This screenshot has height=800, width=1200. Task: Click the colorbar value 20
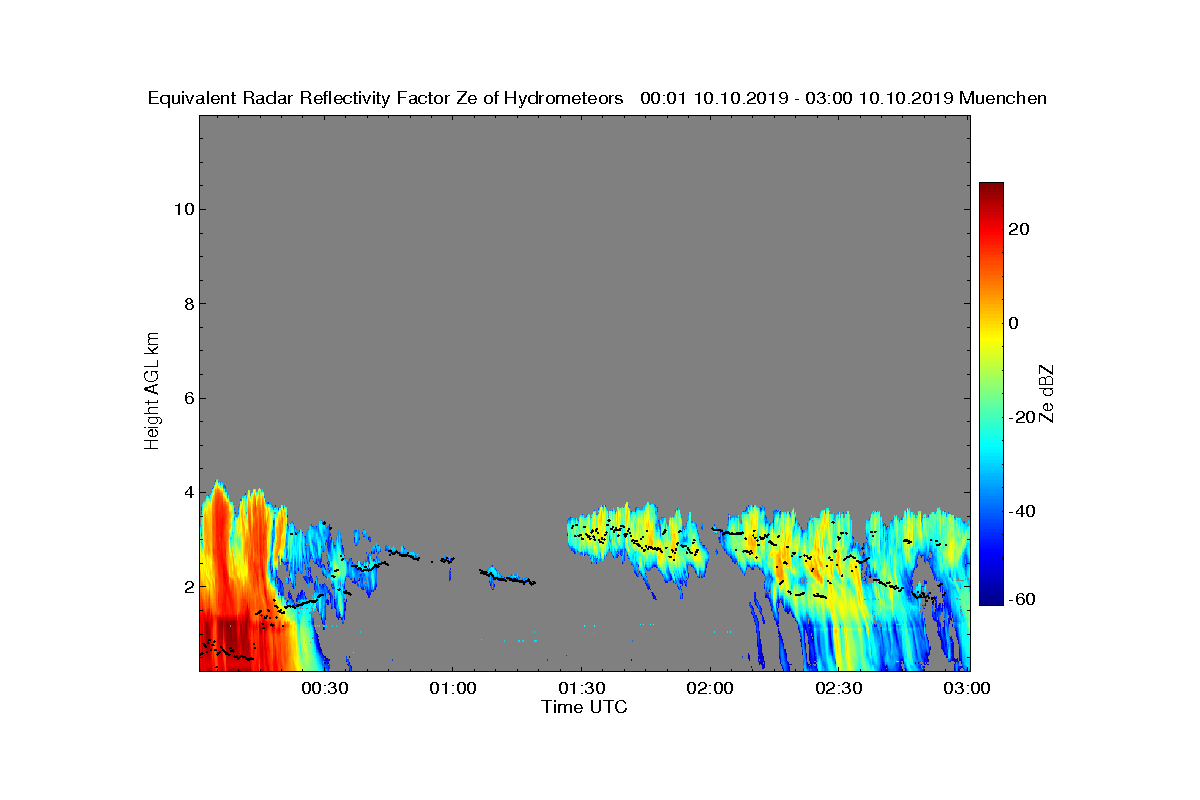[x=1019, y=229]
